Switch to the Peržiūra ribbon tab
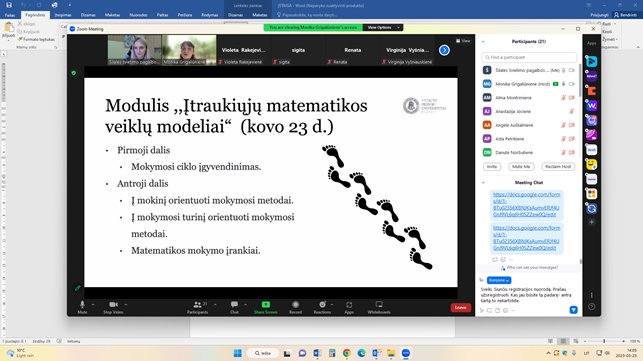643x361 pixels. (185, 15)
